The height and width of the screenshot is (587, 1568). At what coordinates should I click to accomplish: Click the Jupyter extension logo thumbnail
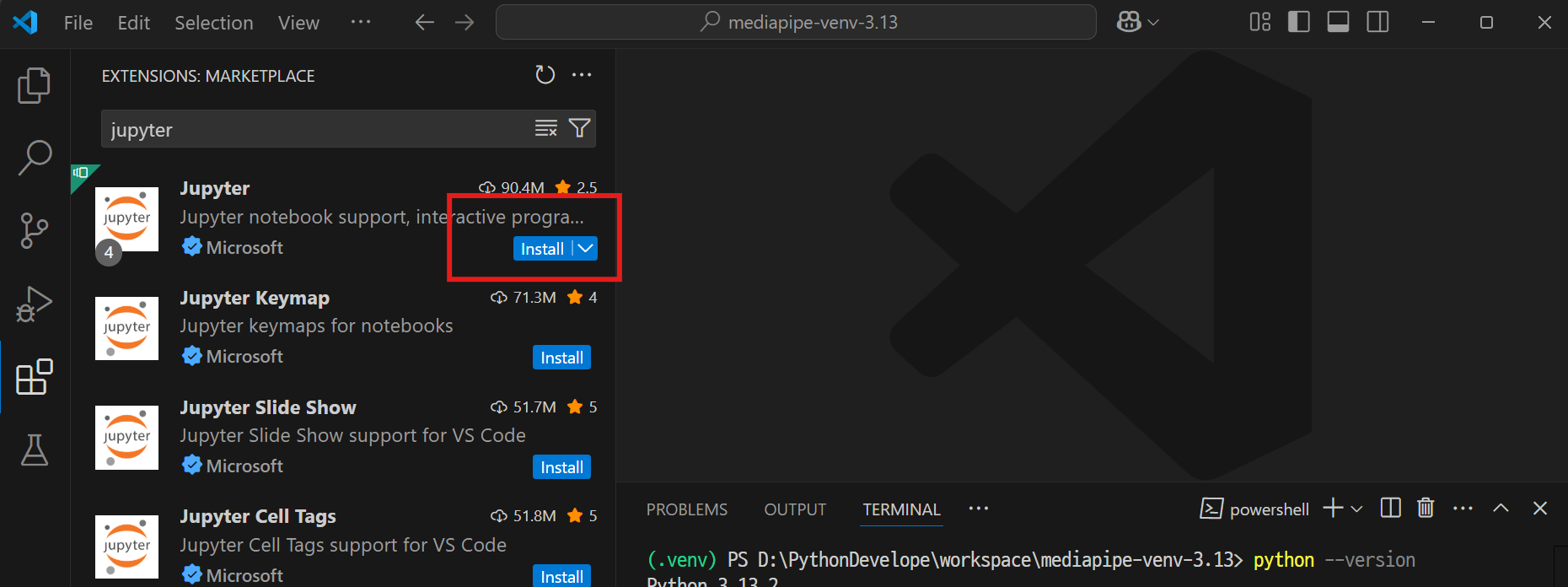pos(126,219)
